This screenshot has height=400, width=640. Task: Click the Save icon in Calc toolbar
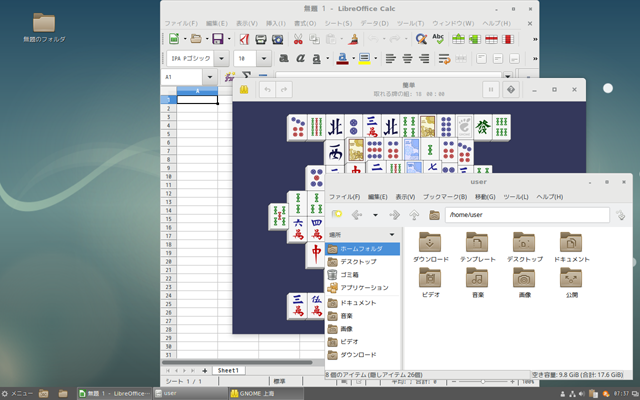pos(218,39)
